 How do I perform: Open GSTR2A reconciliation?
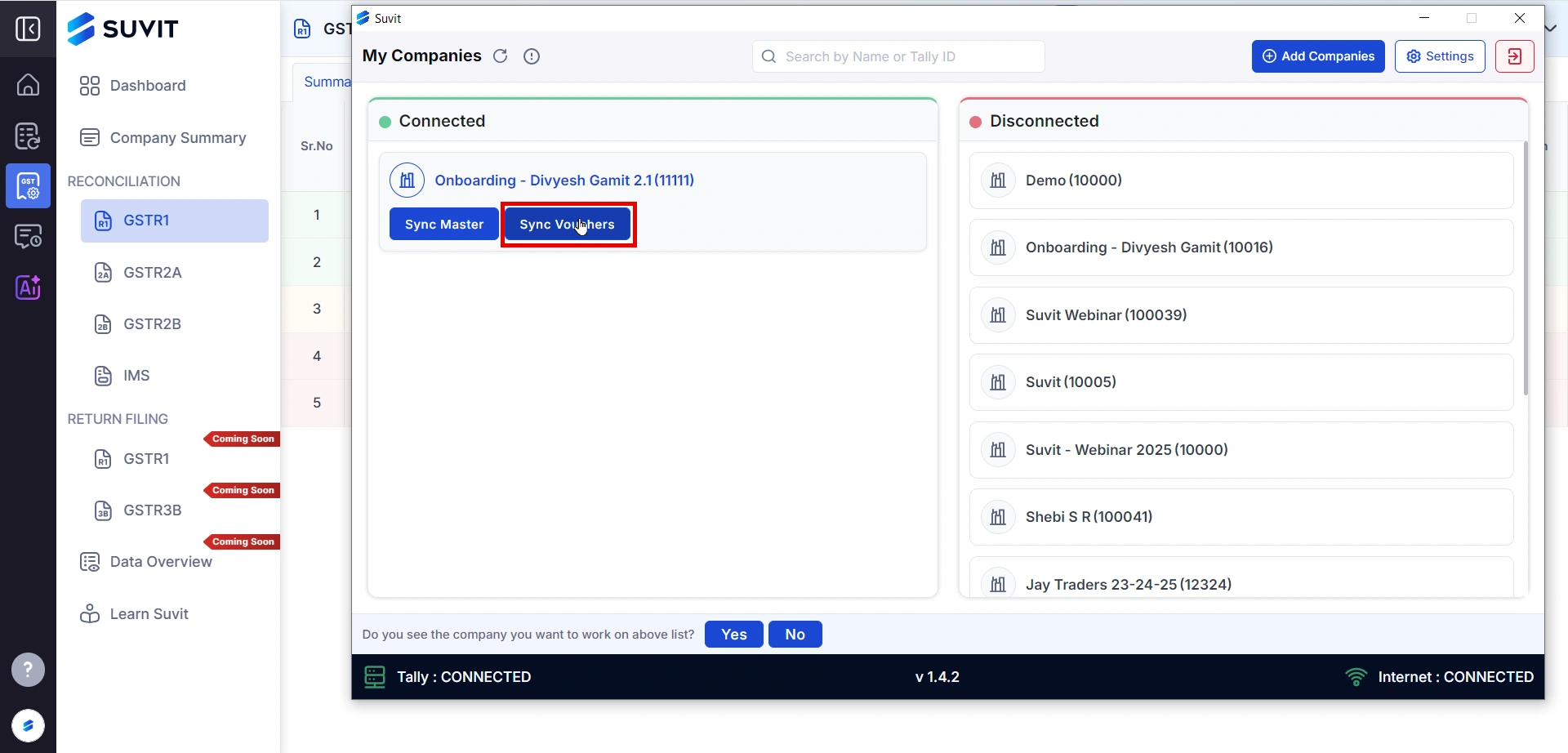(138, 273)
